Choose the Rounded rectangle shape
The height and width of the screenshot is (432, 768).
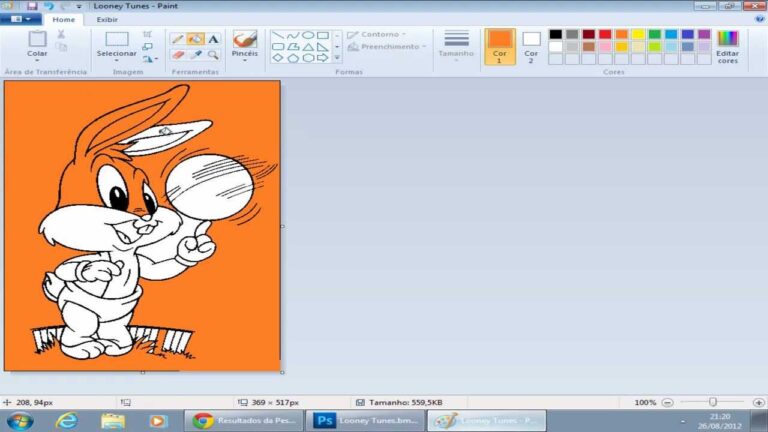(278, 47)
